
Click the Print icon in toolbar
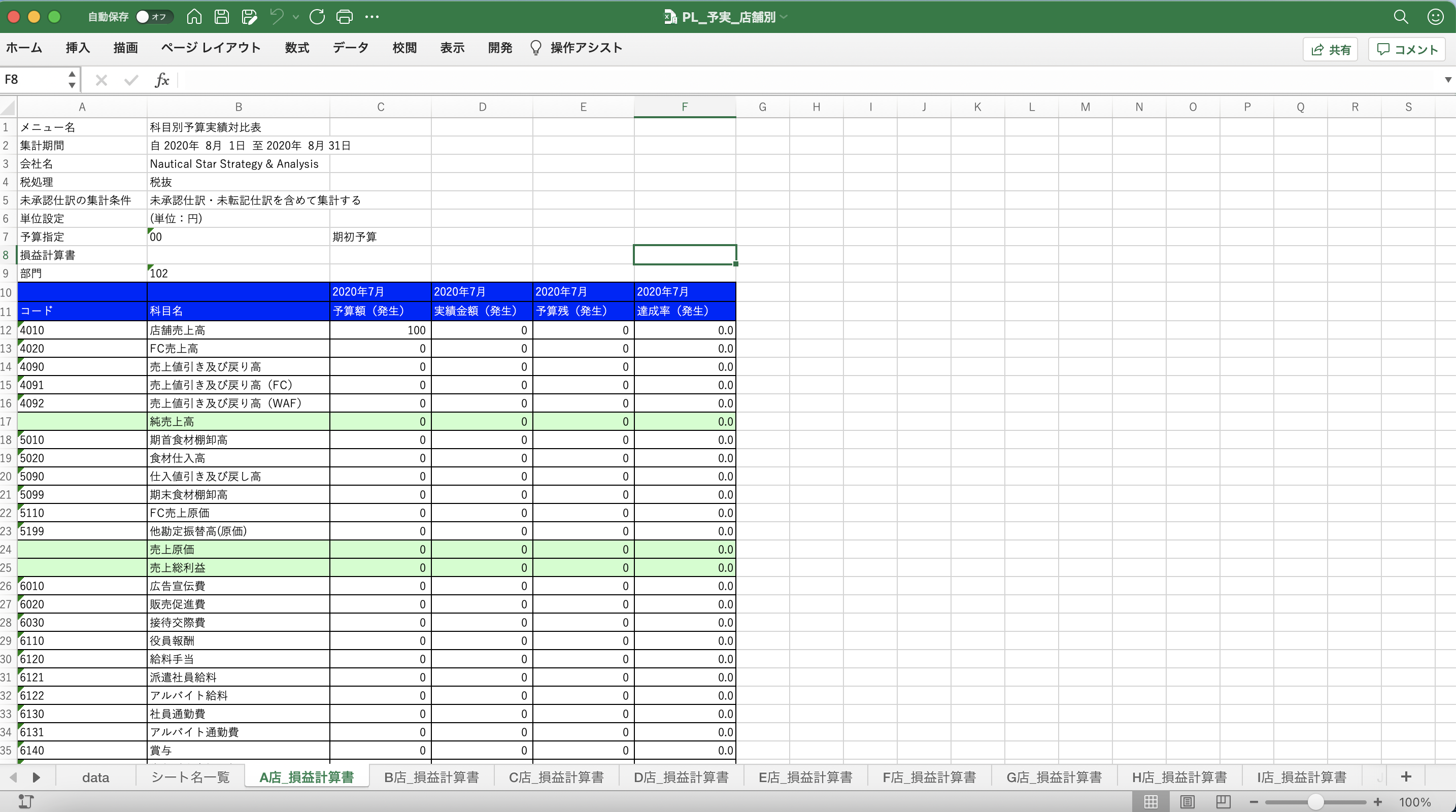[x=344, y=17]
